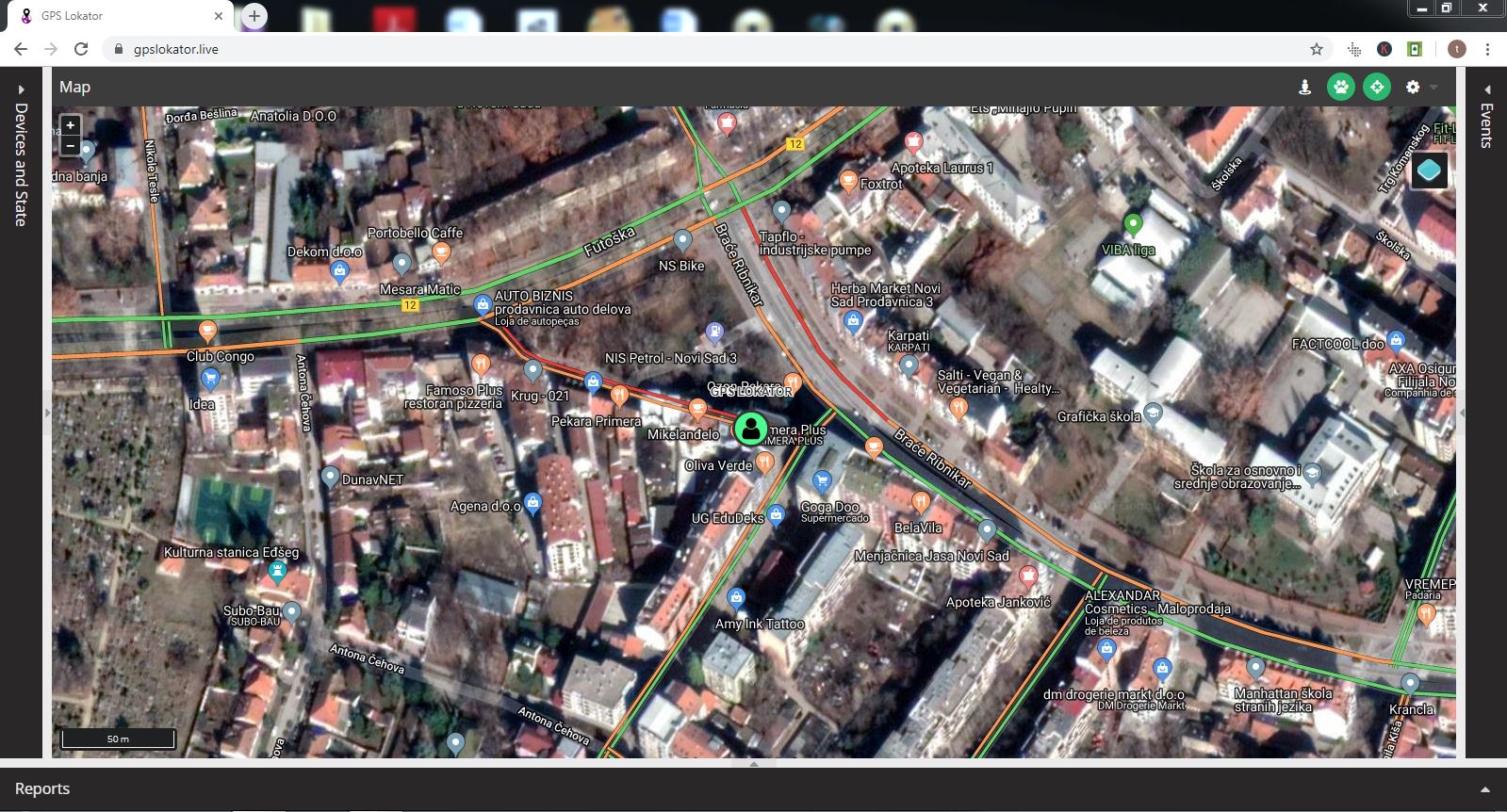Viewport: 1507px width, 812px height.
Task: Click Kulturna stanica Edšeg marker
Action: (x=277, y=571)
